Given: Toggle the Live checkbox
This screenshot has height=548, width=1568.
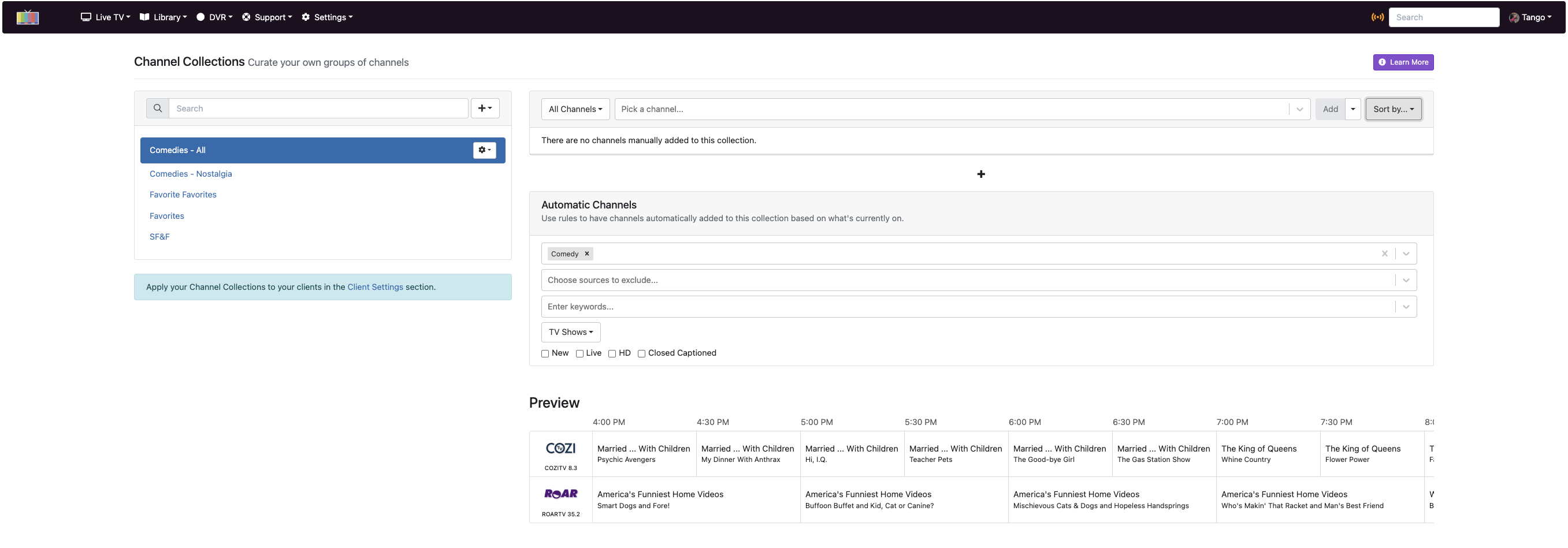Looking at the screenshot, I should (x=579, y=353).
